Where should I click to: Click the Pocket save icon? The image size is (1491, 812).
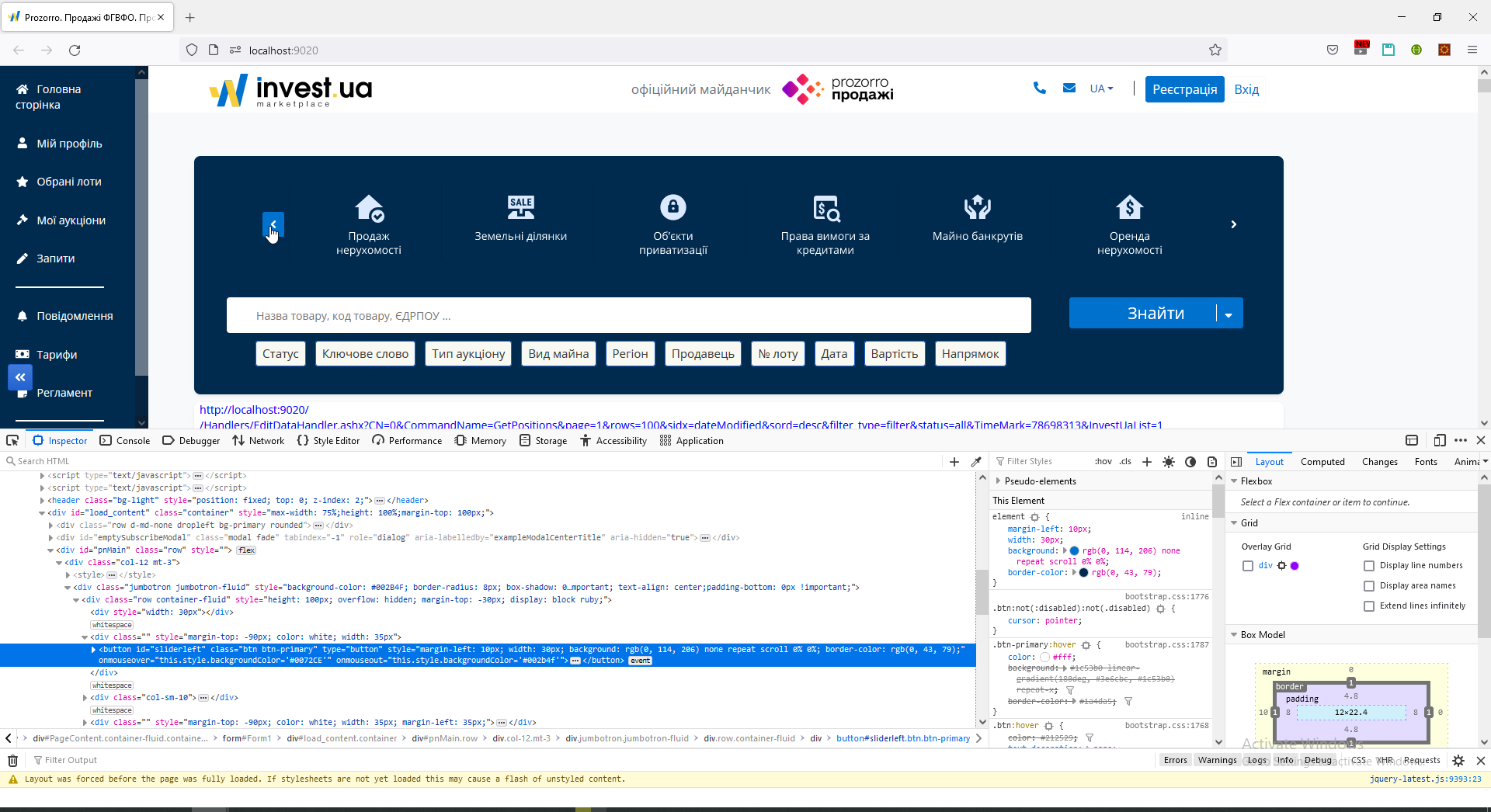click(x=1333, y=50)
